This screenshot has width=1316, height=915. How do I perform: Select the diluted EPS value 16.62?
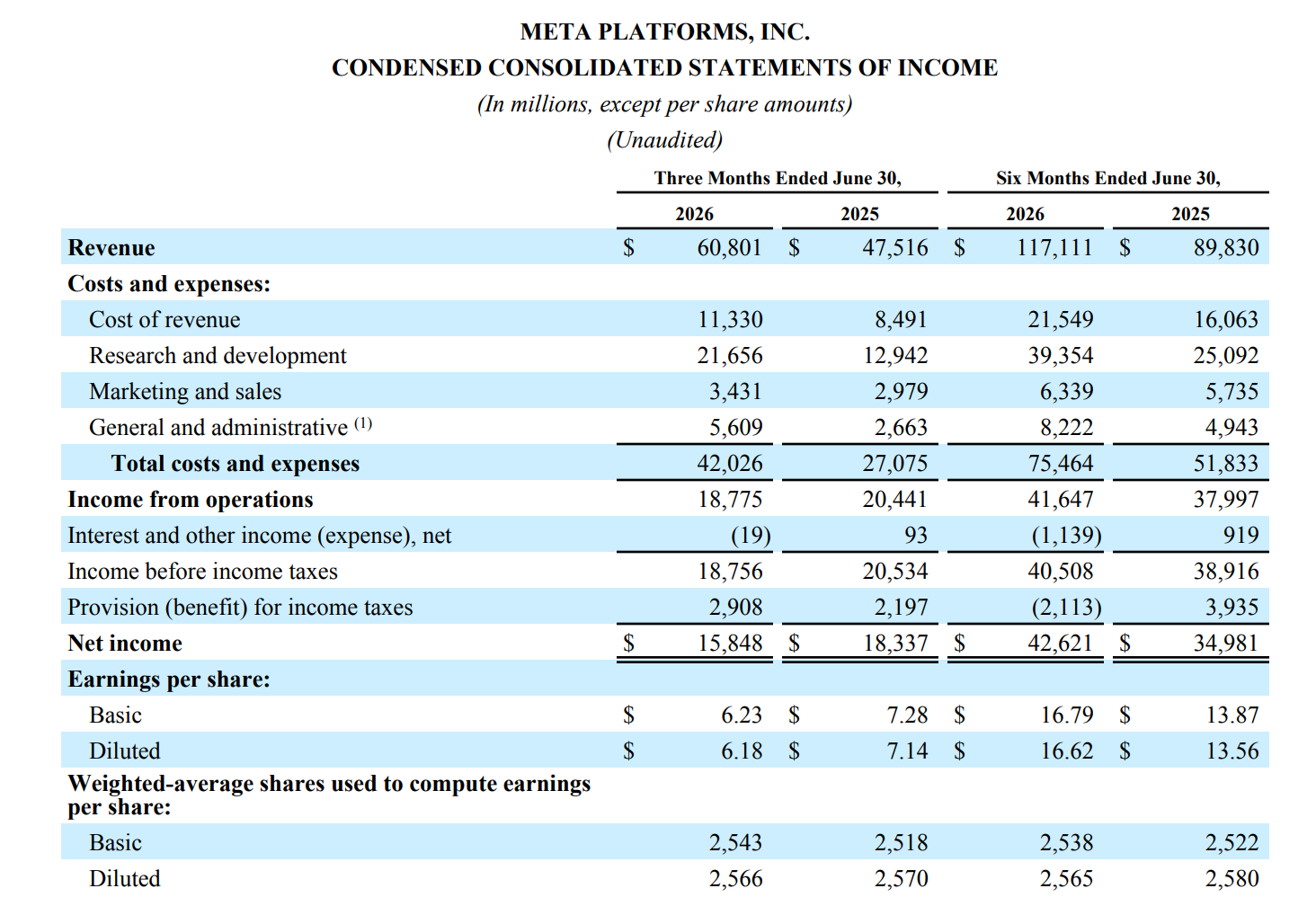1067,751
